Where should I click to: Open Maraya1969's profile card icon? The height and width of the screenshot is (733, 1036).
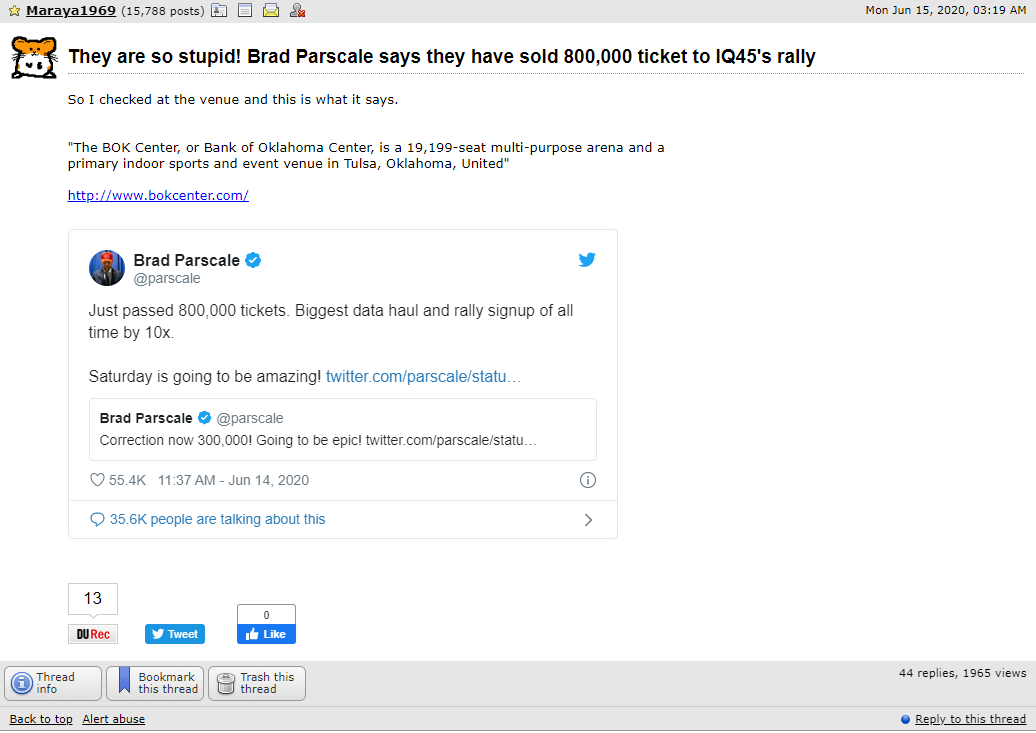click(x=219, y=11)
